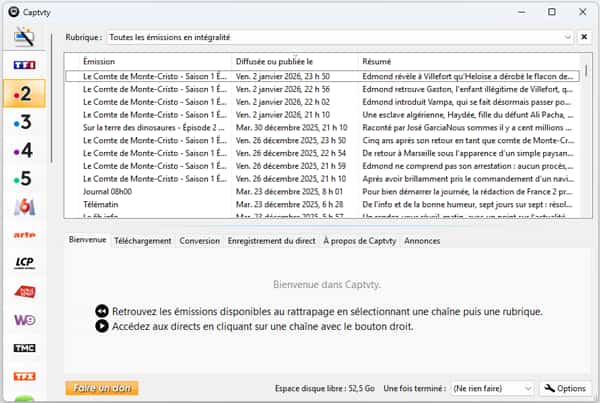Select the red tag channel below LCP
600x403 pixels.
point(25,292)
